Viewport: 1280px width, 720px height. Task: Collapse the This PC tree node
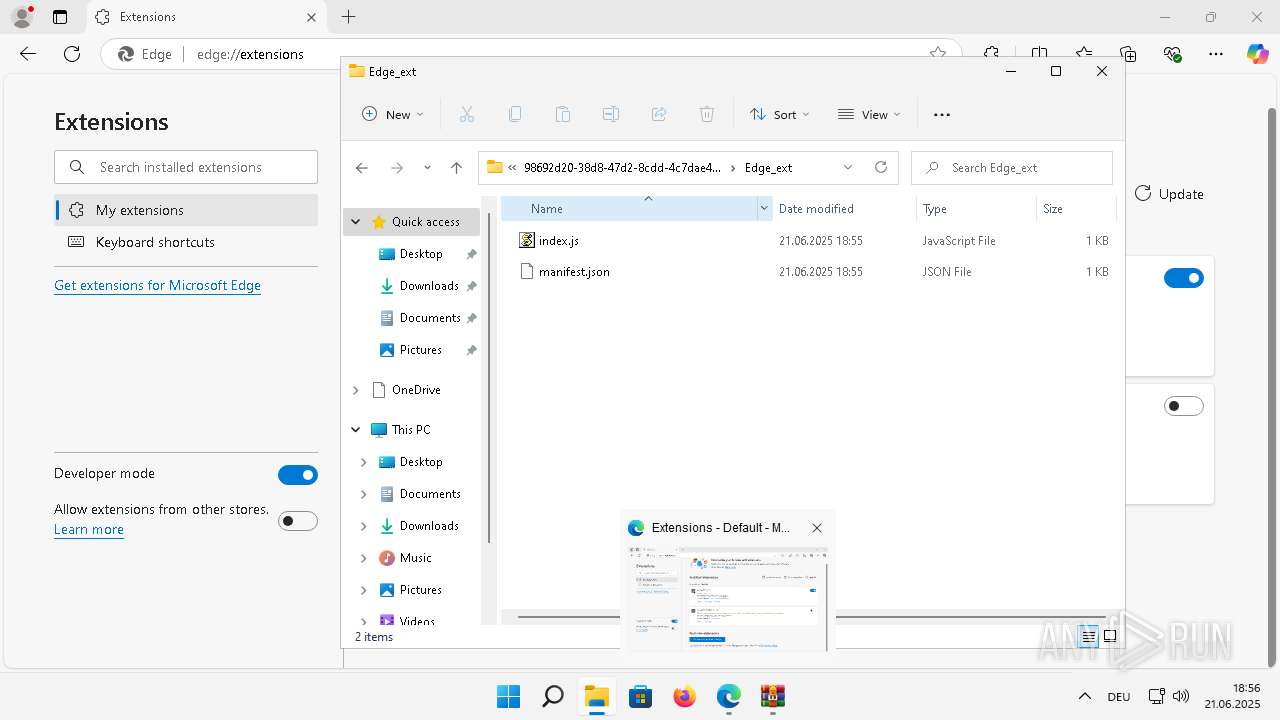[x=356, y=430]
